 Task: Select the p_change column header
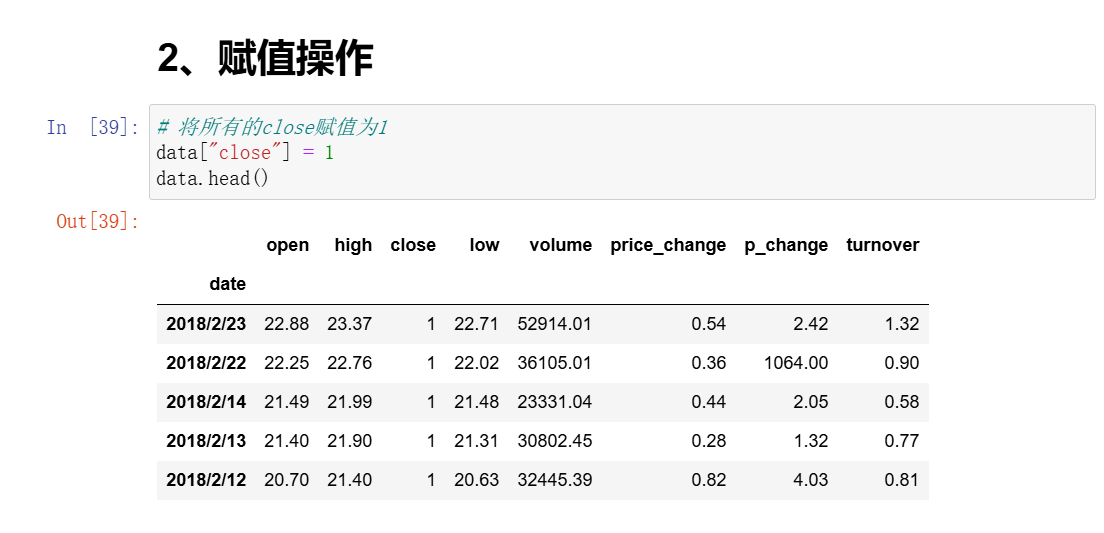[x=786, y=245]
